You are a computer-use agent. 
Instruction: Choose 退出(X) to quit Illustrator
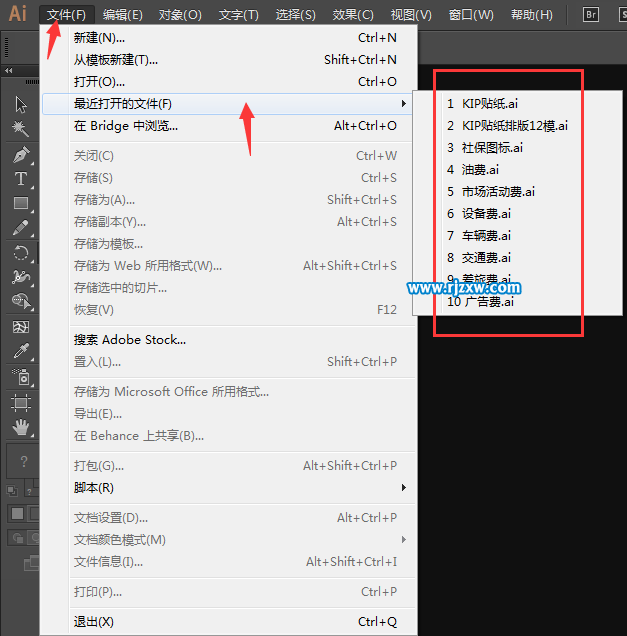[x=229, y=621]
